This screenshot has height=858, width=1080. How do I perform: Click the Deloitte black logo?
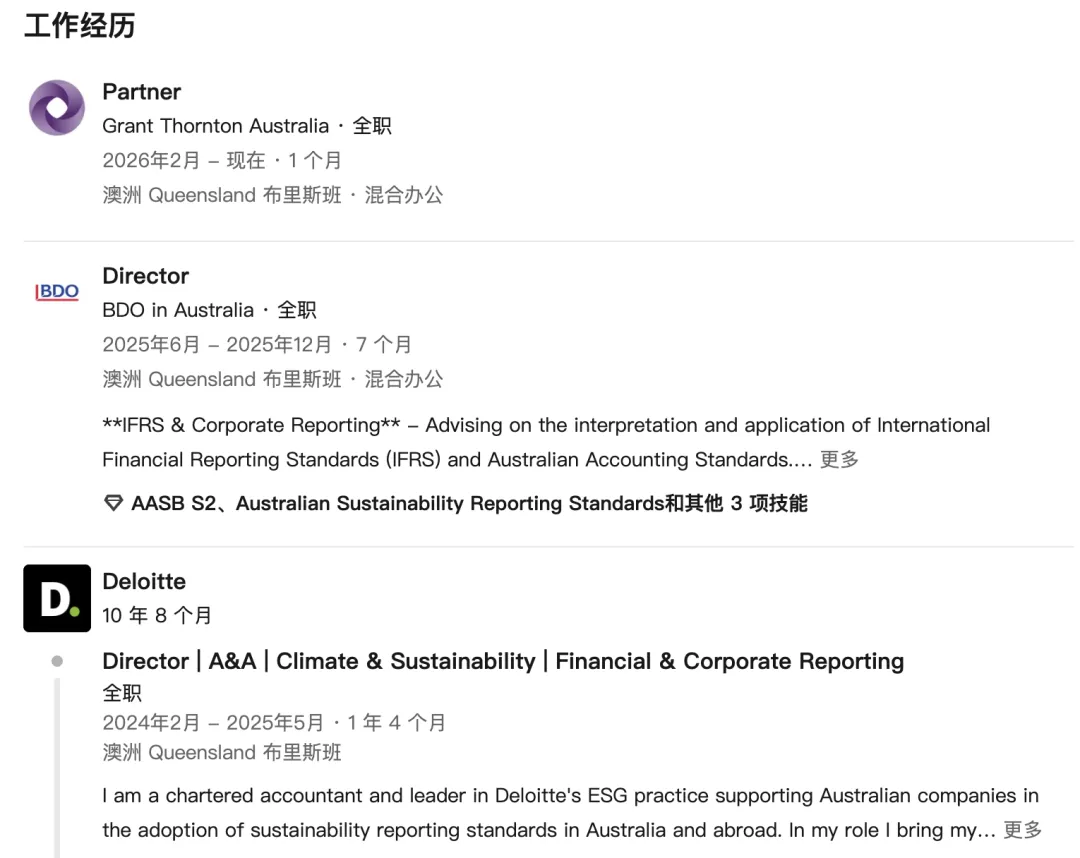pos(57,598)
